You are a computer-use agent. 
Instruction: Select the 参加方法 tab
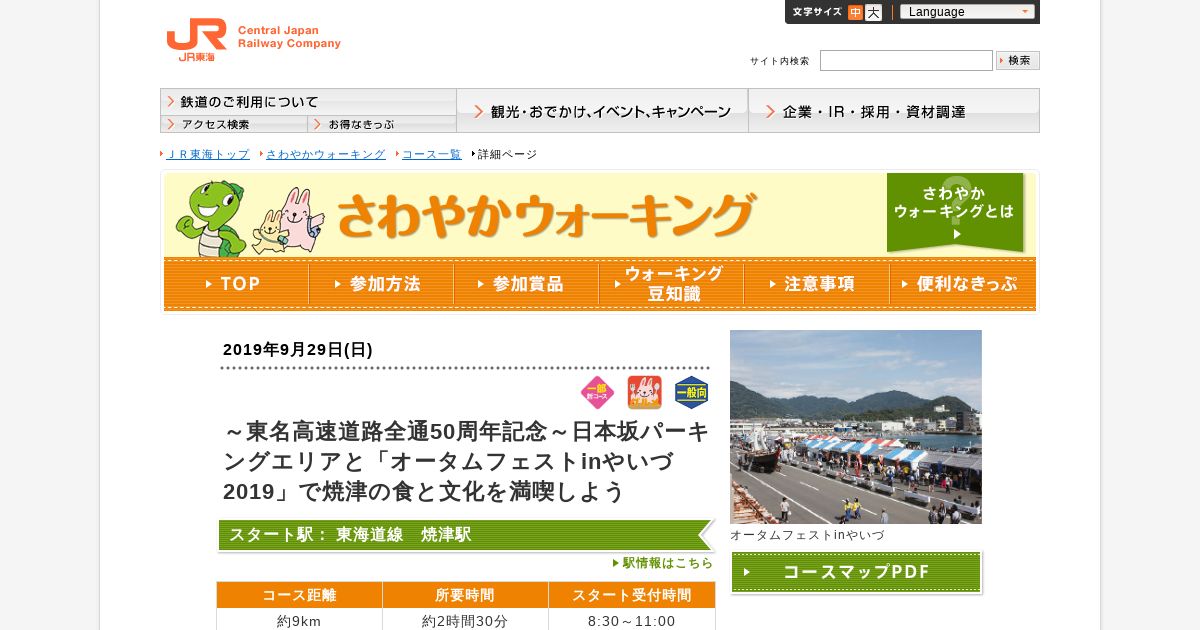pyautogui.click(x=381, y=284)
